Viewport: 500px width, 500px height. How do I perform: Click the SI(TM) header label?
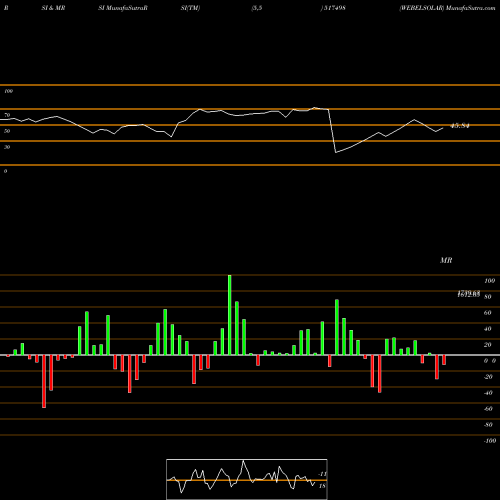tap(190, 8)
